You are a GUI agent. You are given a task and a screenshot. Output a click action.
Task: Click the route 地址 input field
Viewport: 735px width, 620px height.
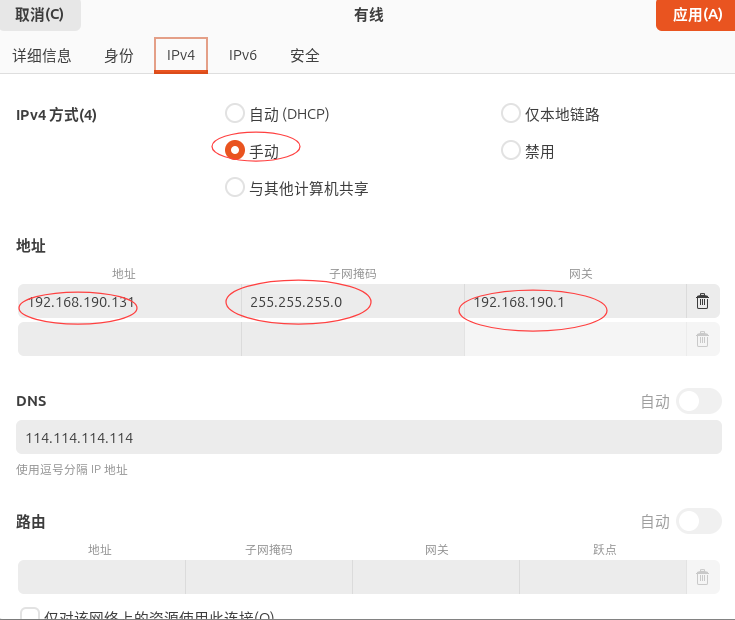pyautogui.click(x=102, y=577)
